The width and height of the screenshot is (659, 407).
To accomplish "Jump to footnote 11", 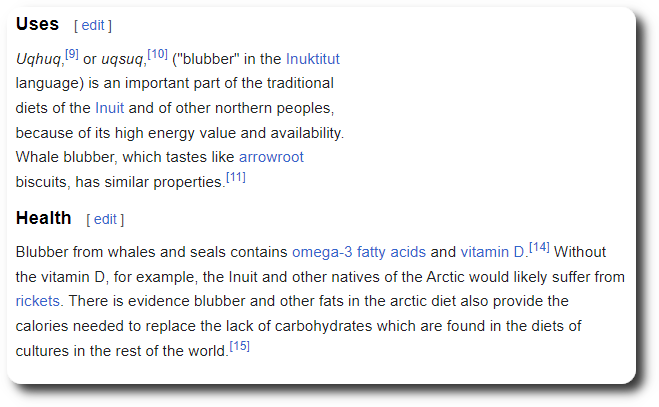I will (x=236, y=177).
